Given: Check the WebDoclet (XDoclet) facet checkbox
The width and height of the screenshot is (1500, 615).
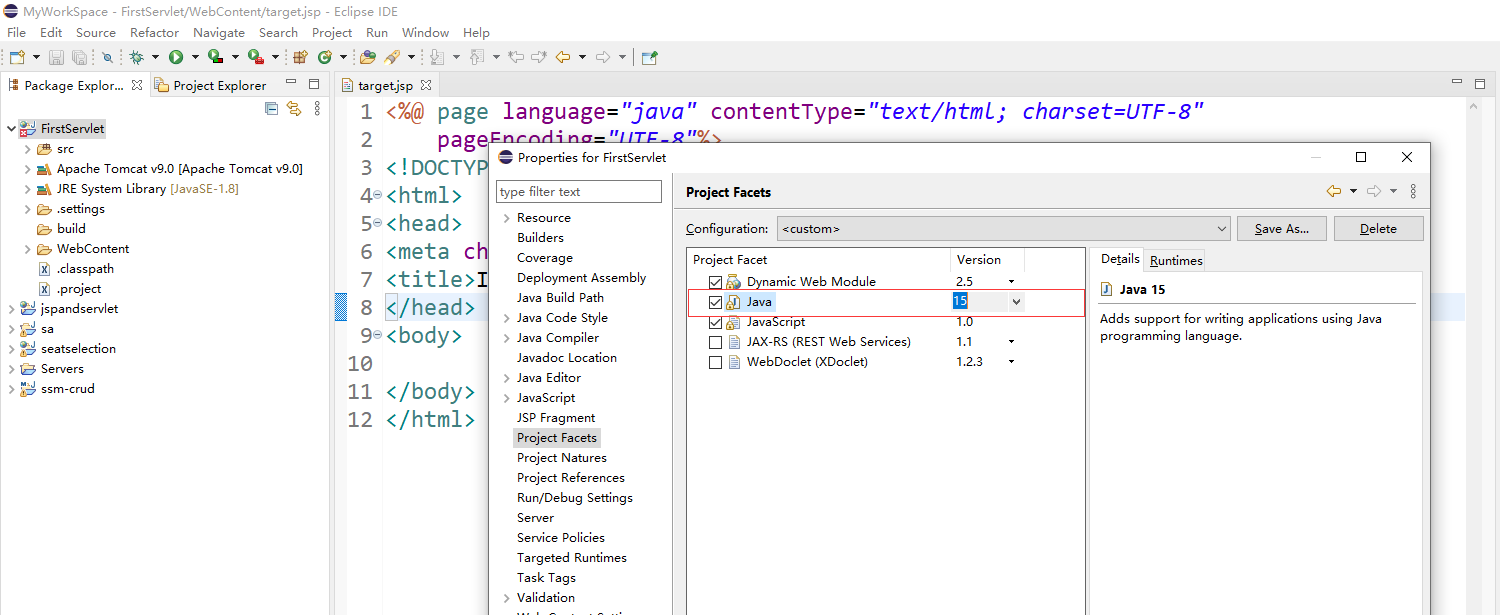Looking at the screenshot, I should coord(715,362).
